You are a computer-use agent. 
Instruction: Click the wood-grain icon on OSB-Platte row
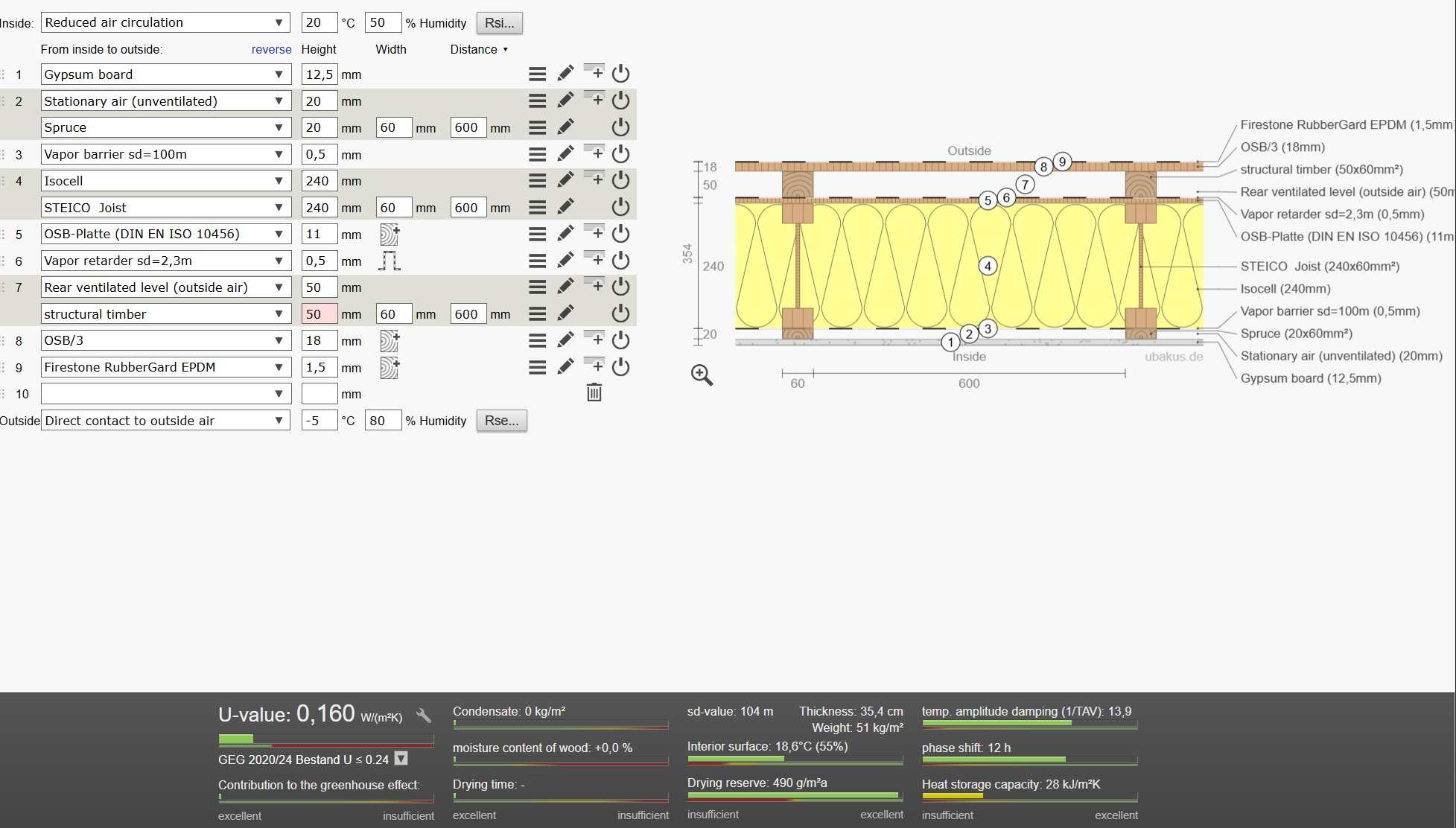coord(390,234)
